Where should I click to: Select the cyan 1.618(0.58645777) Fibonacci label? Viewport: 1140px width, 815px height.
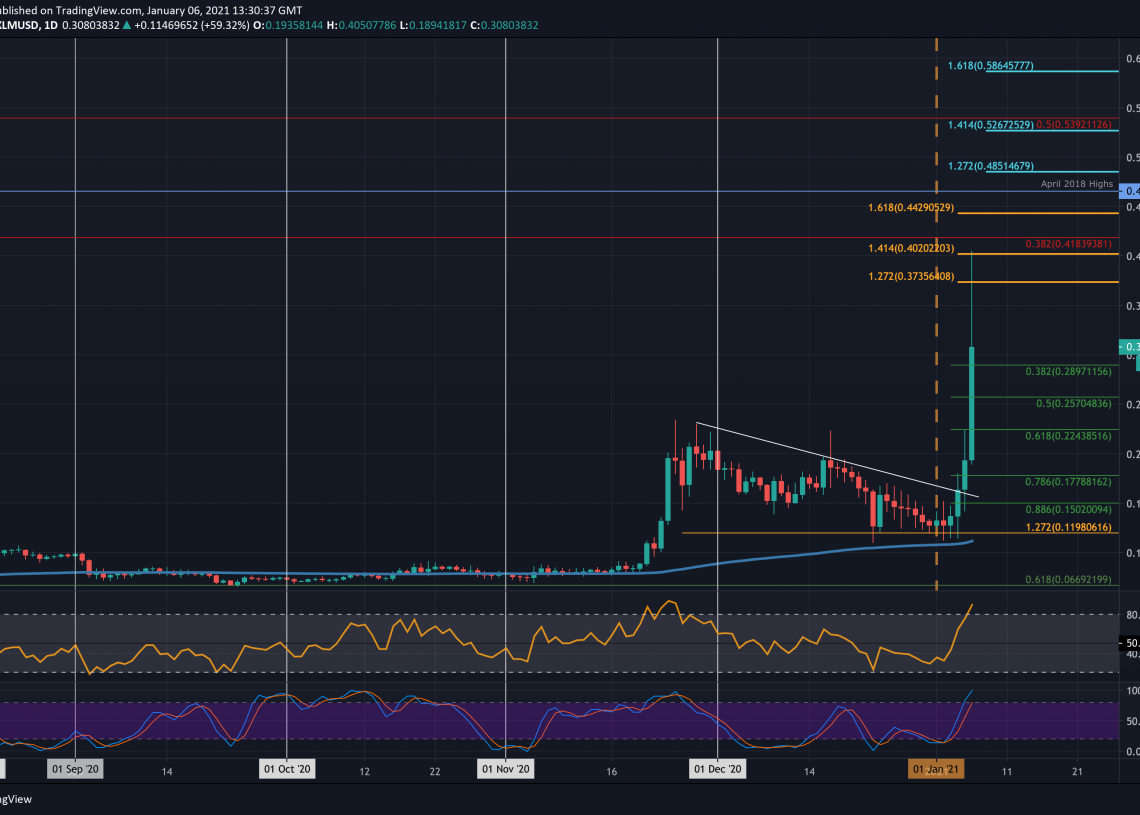(x=991, y=66)
